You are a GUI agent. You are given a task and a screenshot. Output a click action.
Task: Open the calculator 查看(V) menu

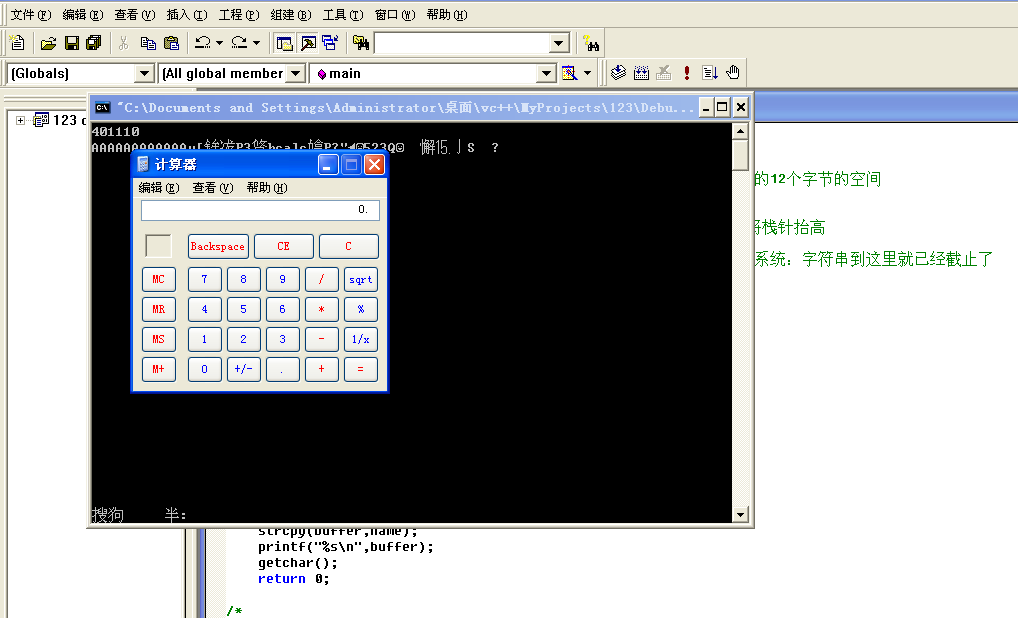[x=212, y=188]
